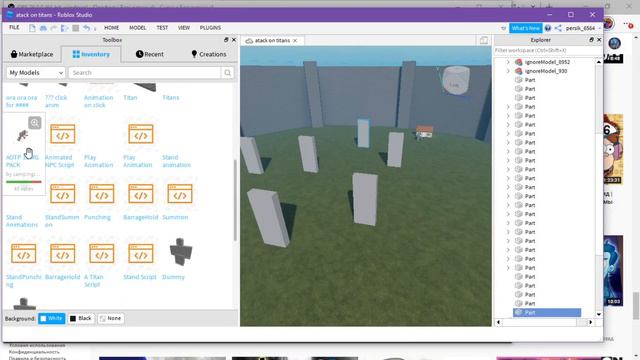Viewport: 640px width, 360px height.
Task: Click the Redo arrow icon
Action: coord(53,28)
